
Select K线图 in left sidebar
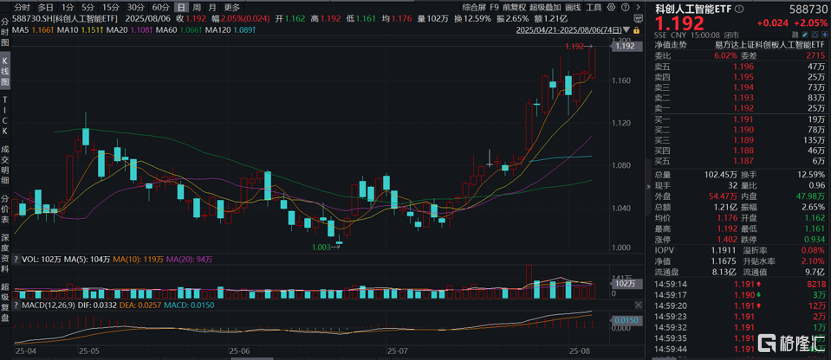tap(5, 70)
